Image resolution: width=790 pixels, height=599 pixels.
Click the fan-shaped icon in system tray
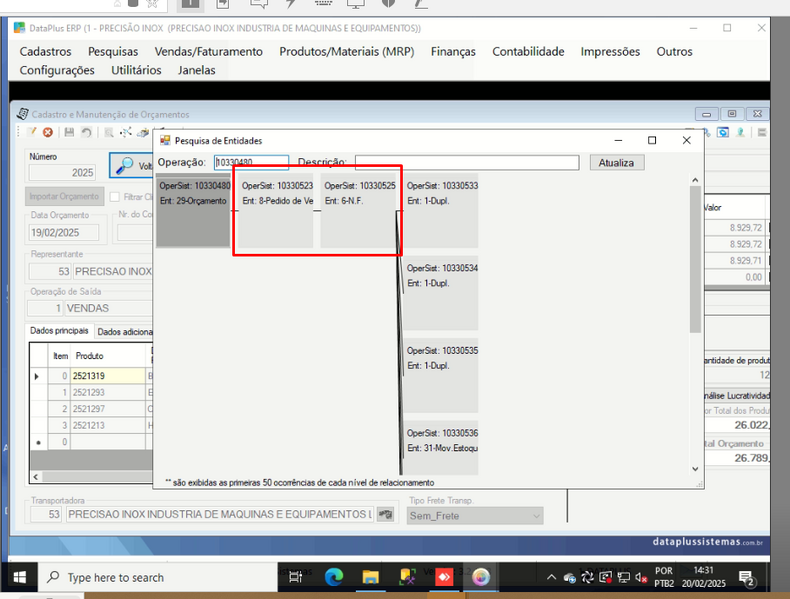point(587,578)
